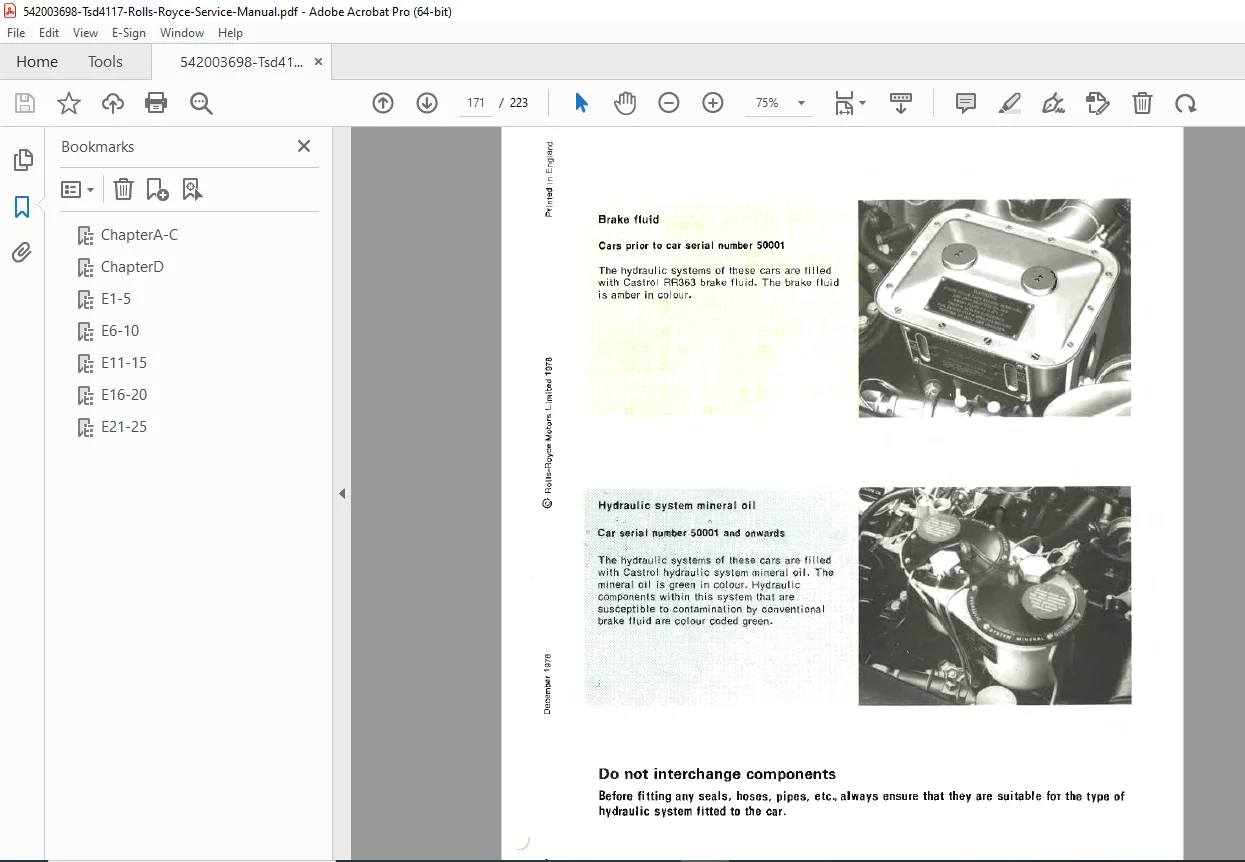Screen dimensions: 1245x862
Task: Click the brake fluid reservoir photo
Action: (994, 308)
